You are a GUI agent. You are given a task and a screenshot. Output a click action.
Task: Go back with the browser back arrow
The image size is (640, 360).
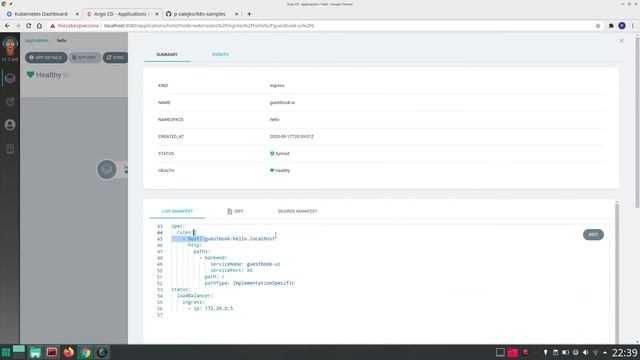coord(7,26)
